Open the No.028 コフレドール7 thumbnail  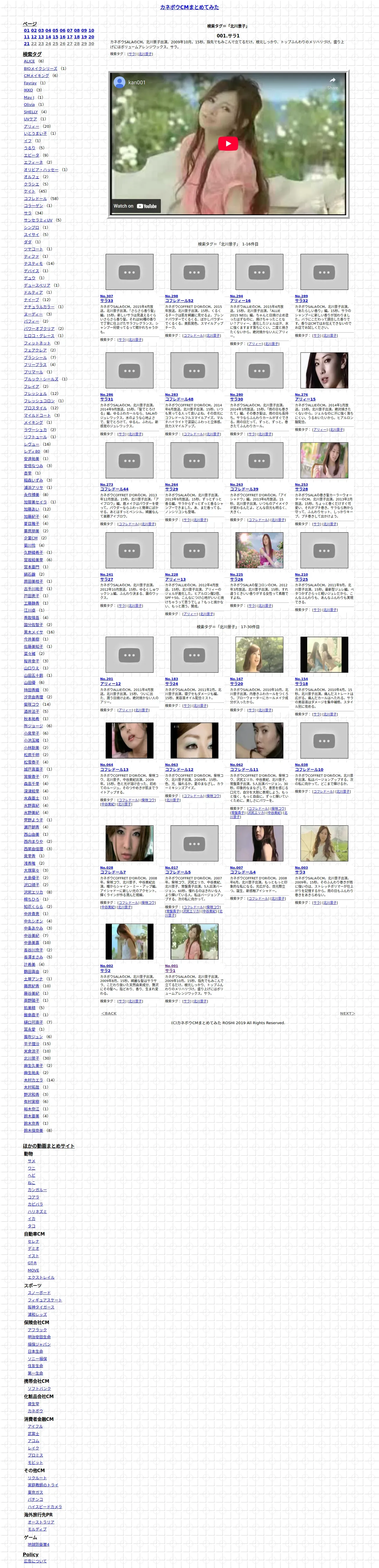coord(129,844)
